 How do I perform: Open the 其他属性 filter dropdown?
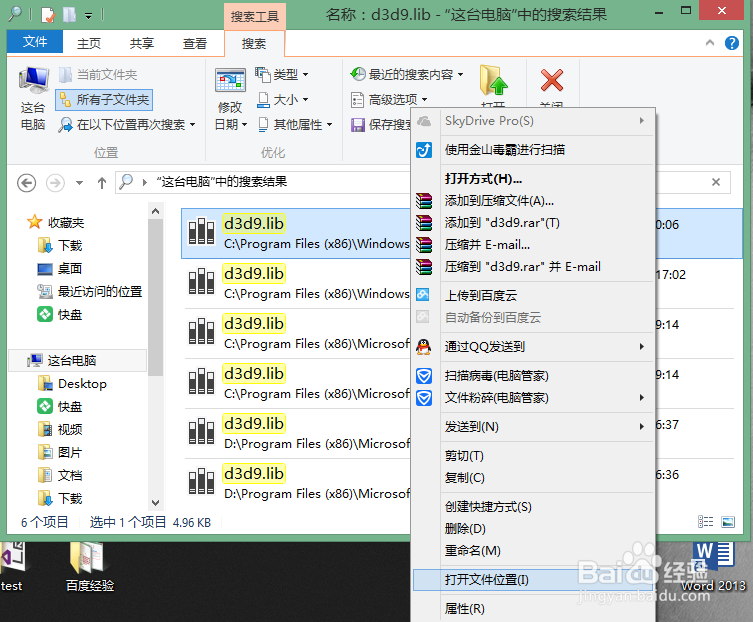click(x=295, y=125)
